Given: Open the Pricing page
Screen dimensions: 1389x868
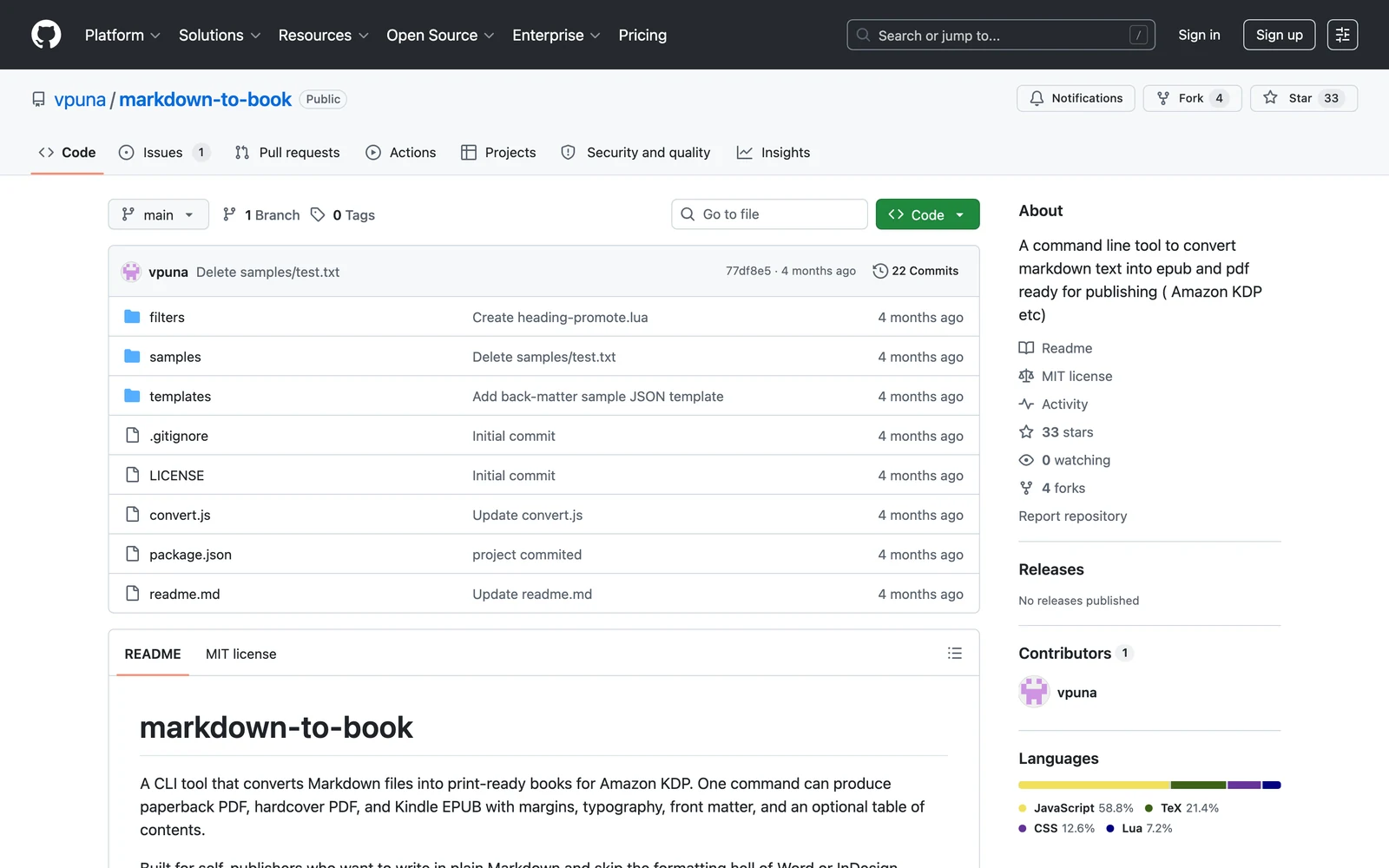Looking at the screenshot, I should pyautogui.click(x=642, y=35).
